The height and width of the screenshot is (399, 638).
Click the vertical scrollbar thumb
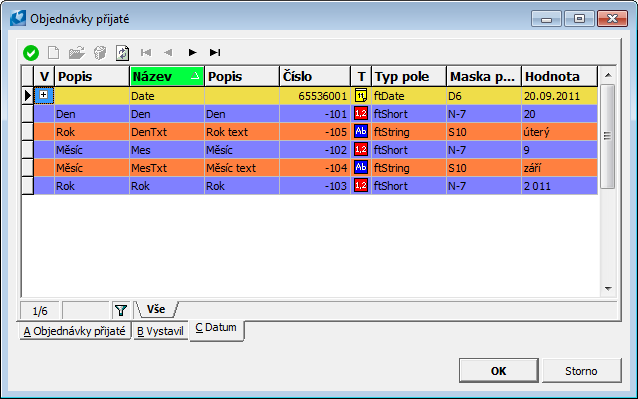pos(607,136)
